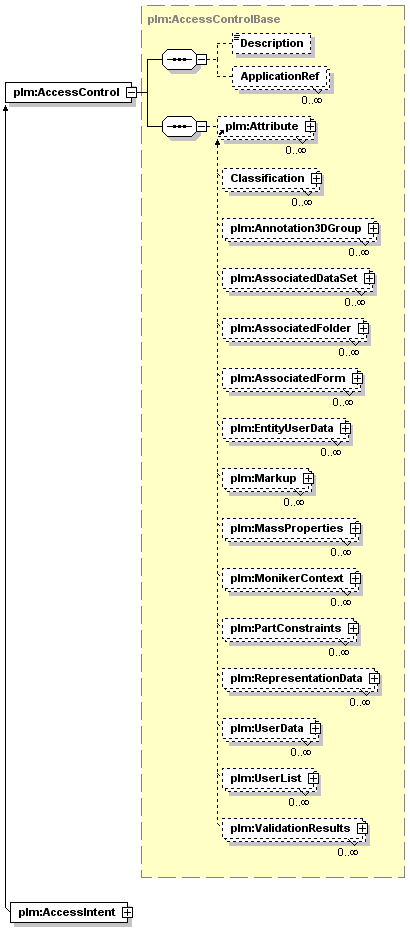The width and height of the screenshot is (410, 928).
Task: Expand the plm:AccessIntent element
Action: point(127,913)
